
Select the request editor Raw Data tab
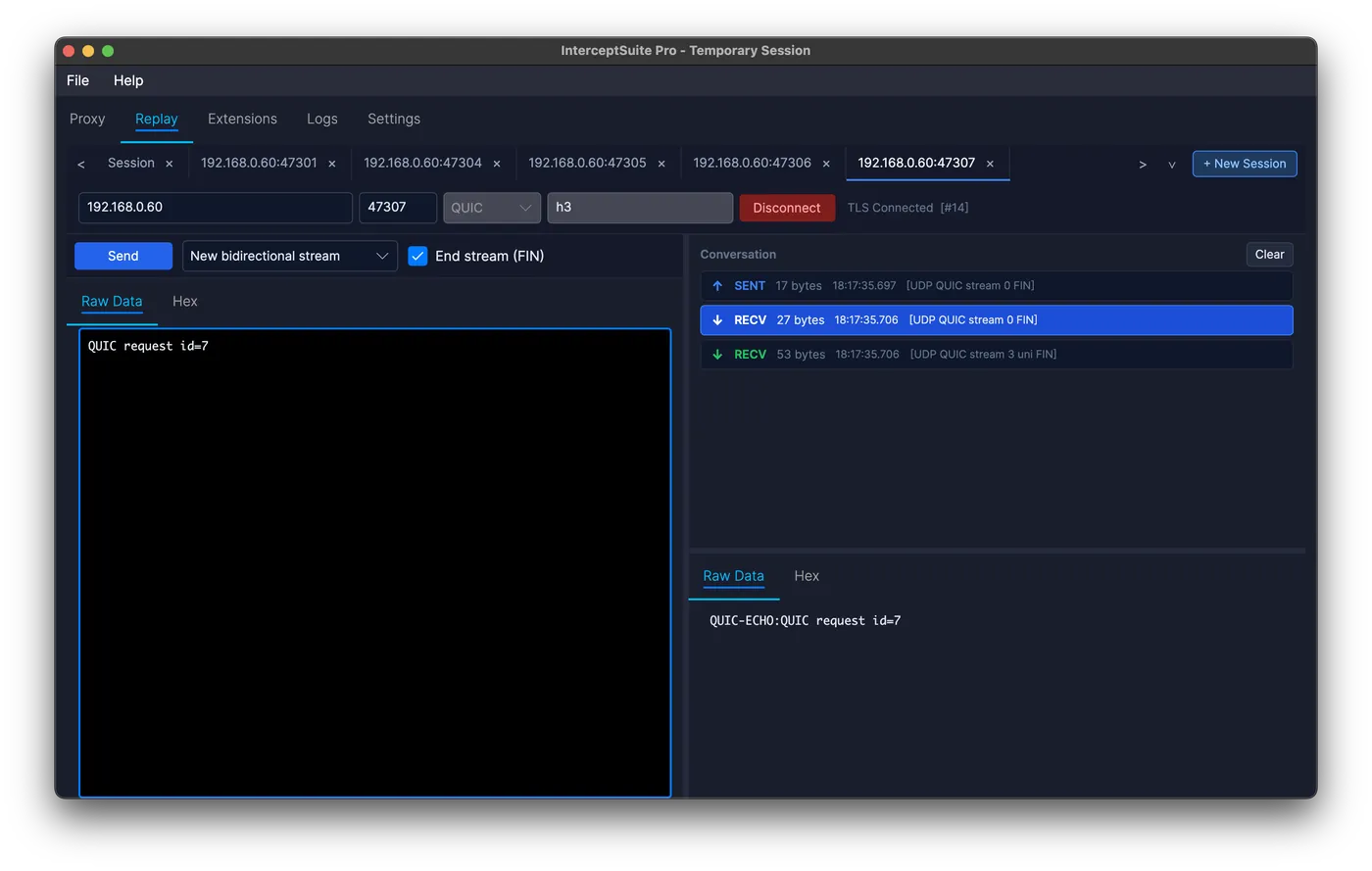(x=112, y=302)
